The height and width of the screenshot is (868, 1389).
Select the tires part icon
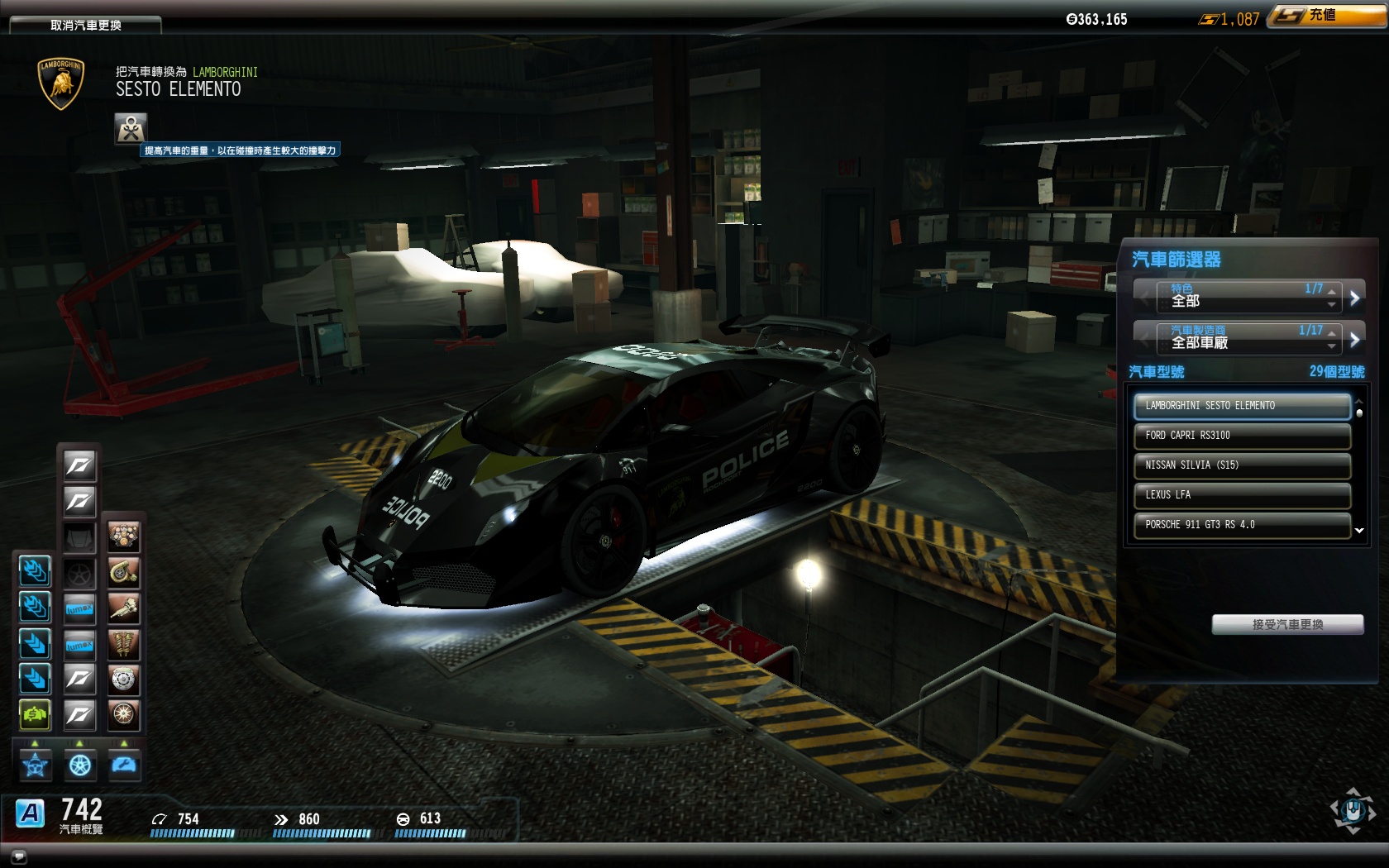click(x=124, y=714)
